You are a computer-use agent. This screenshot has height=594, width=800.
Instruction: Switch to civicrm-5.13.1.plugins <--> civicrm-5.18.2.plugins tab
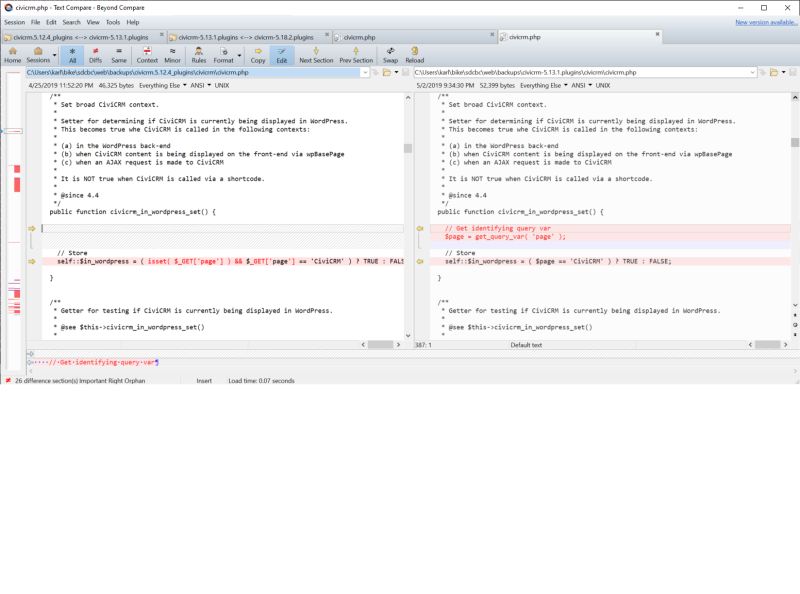click(246, 37)
